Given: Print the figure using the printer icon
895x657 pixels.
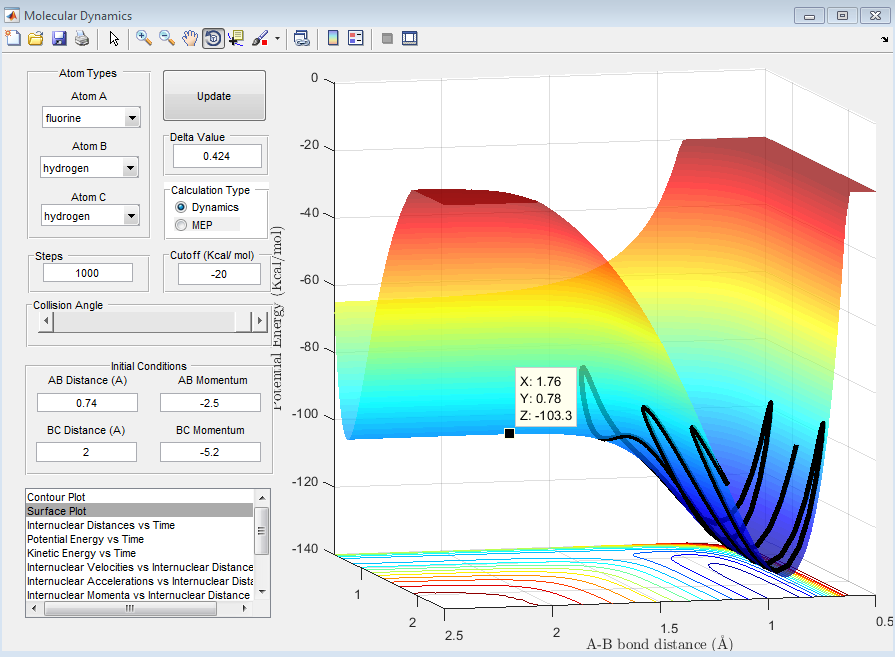Looking at the screenshot, I should click(x=81, y=38).
